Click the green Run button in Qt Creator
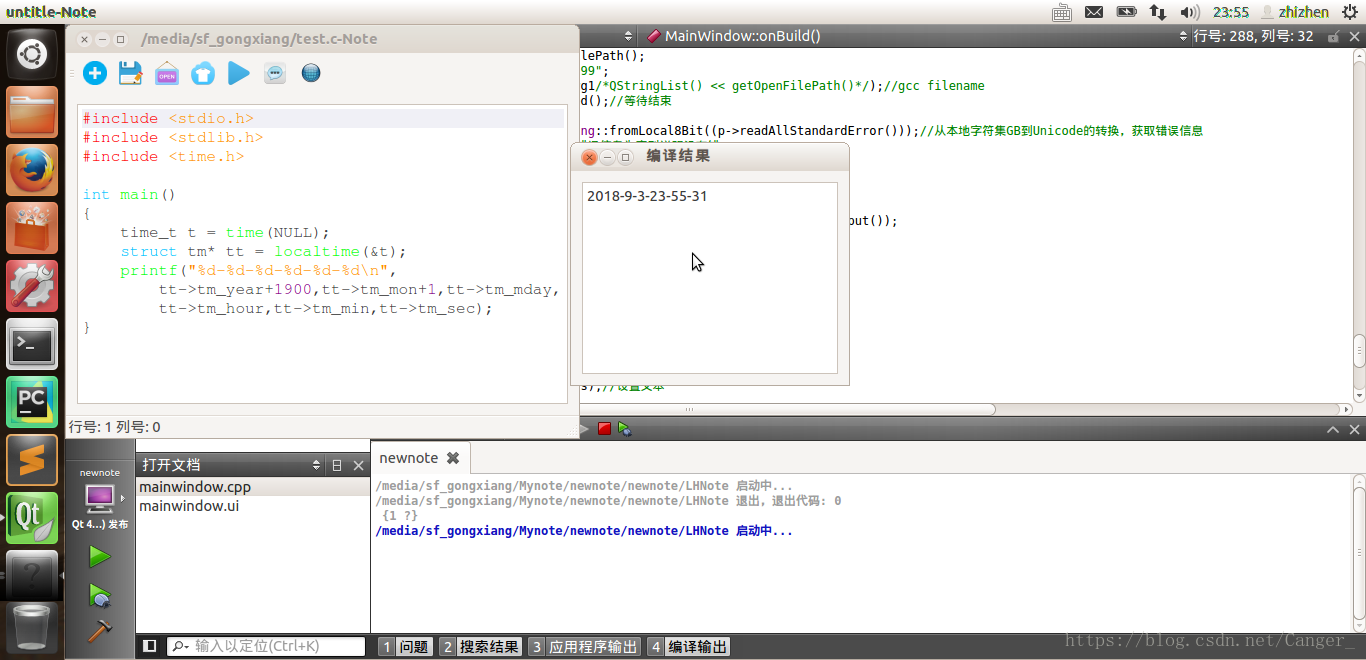Viewport: 1366px width, 660px height. [x=99, y=556]
